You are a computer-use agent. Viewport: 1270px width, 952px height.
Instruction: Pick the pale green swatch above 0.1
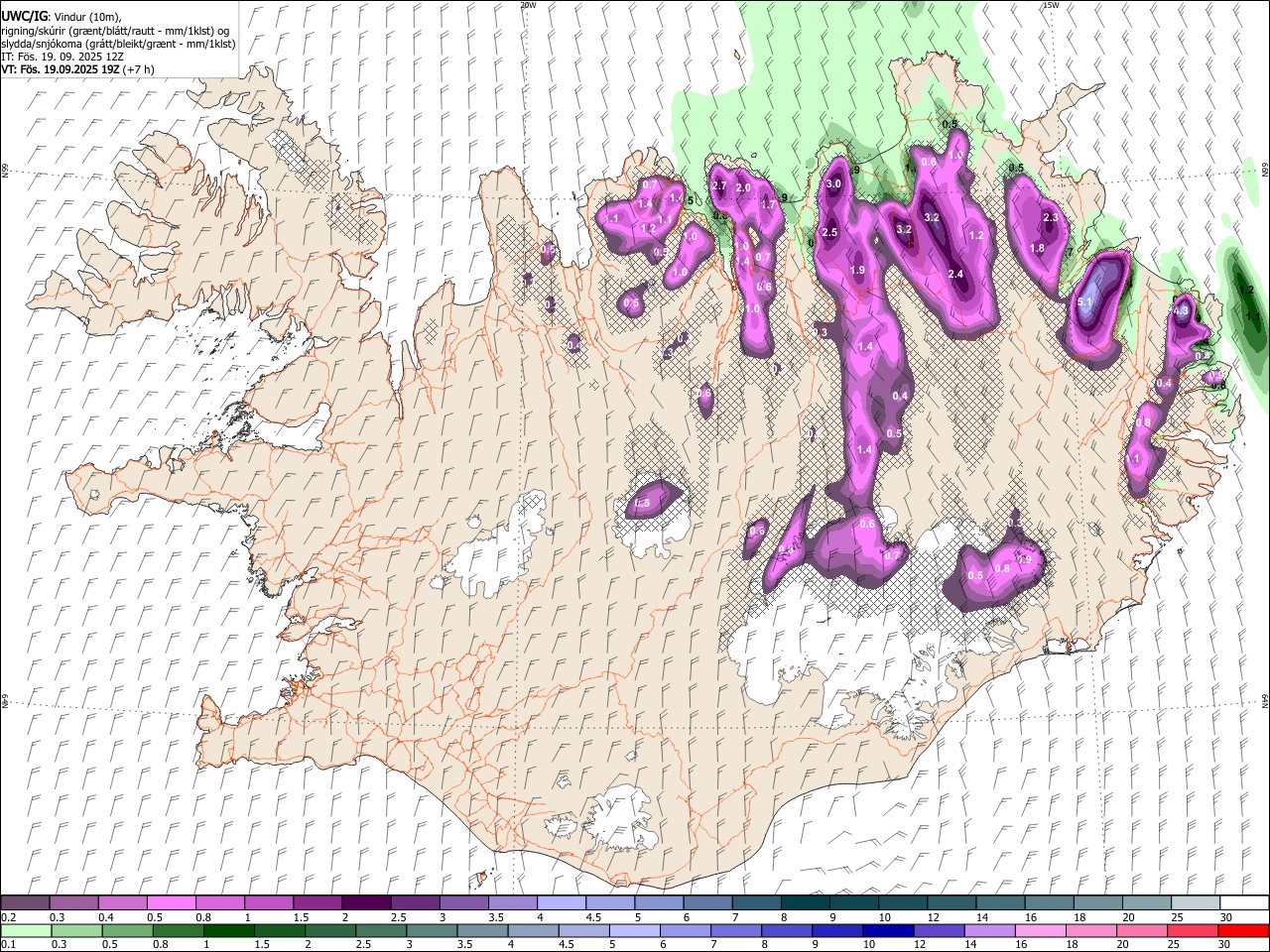pyautogui.click(x=26, y=930)
